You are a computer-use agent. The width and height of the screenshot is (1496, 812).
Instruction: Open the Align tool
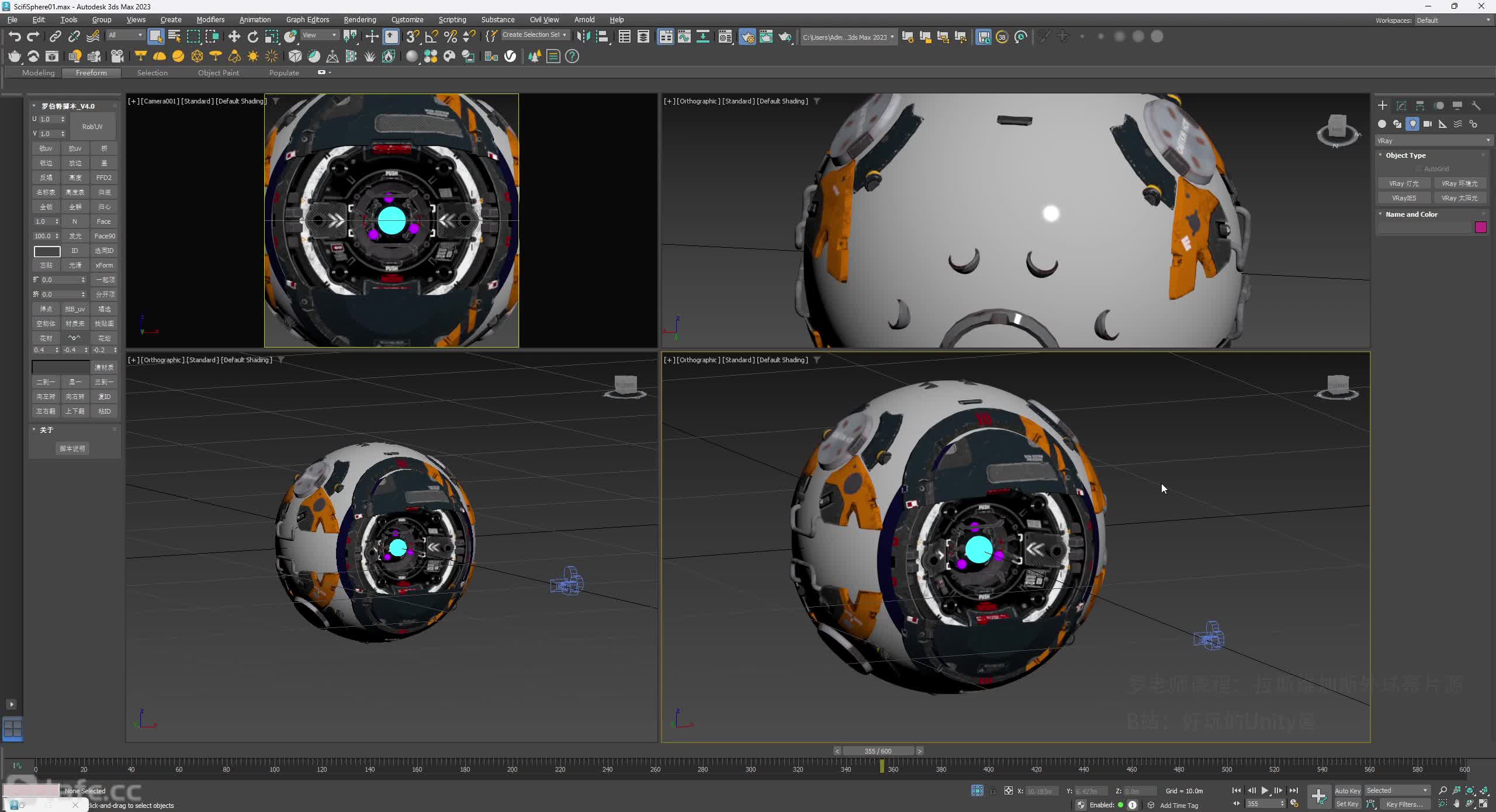[x=602, y=37]
